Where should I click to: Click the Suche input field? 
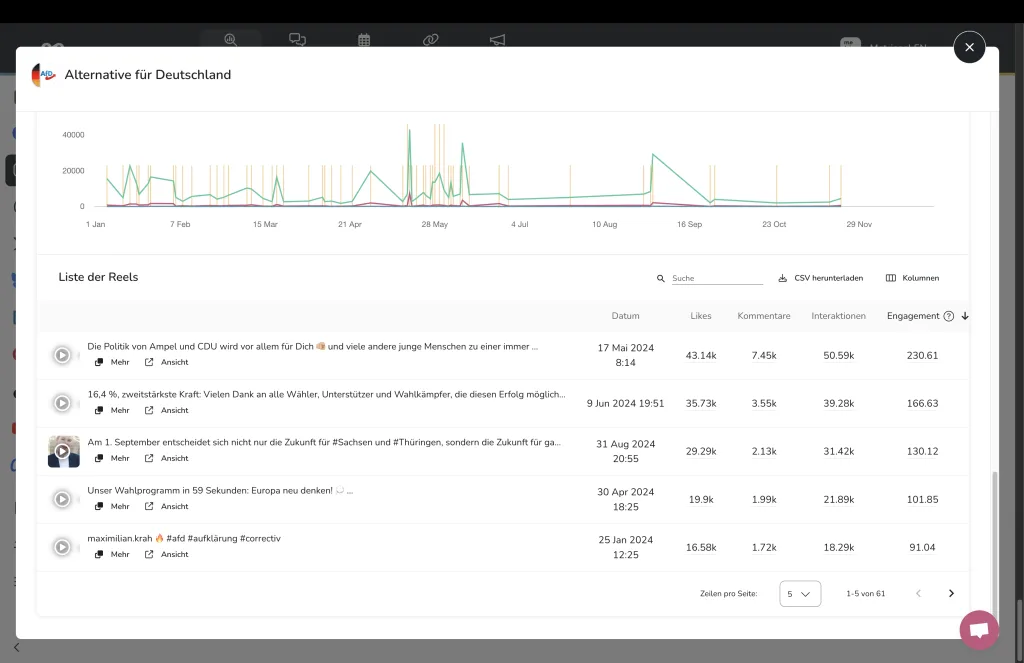click(717, 278)
